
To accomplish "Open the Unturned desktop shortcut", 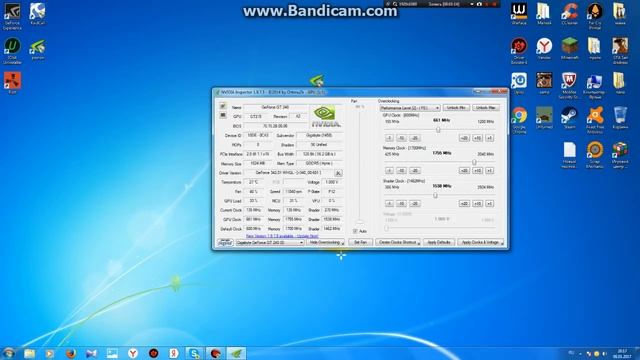I will [544, 118].
